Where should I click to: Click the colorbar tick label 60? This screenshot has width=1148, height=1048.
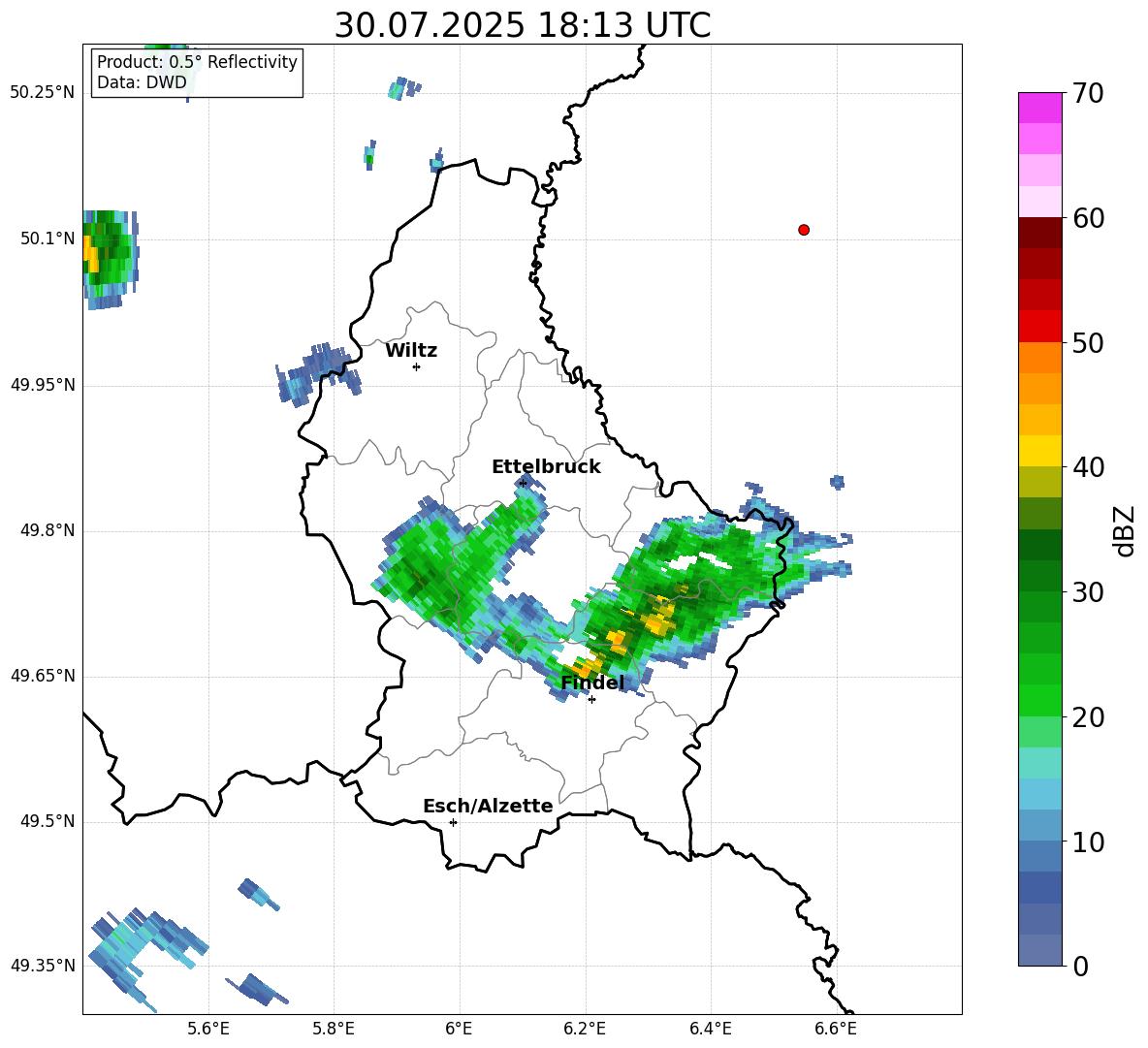tap(1088, 218)
